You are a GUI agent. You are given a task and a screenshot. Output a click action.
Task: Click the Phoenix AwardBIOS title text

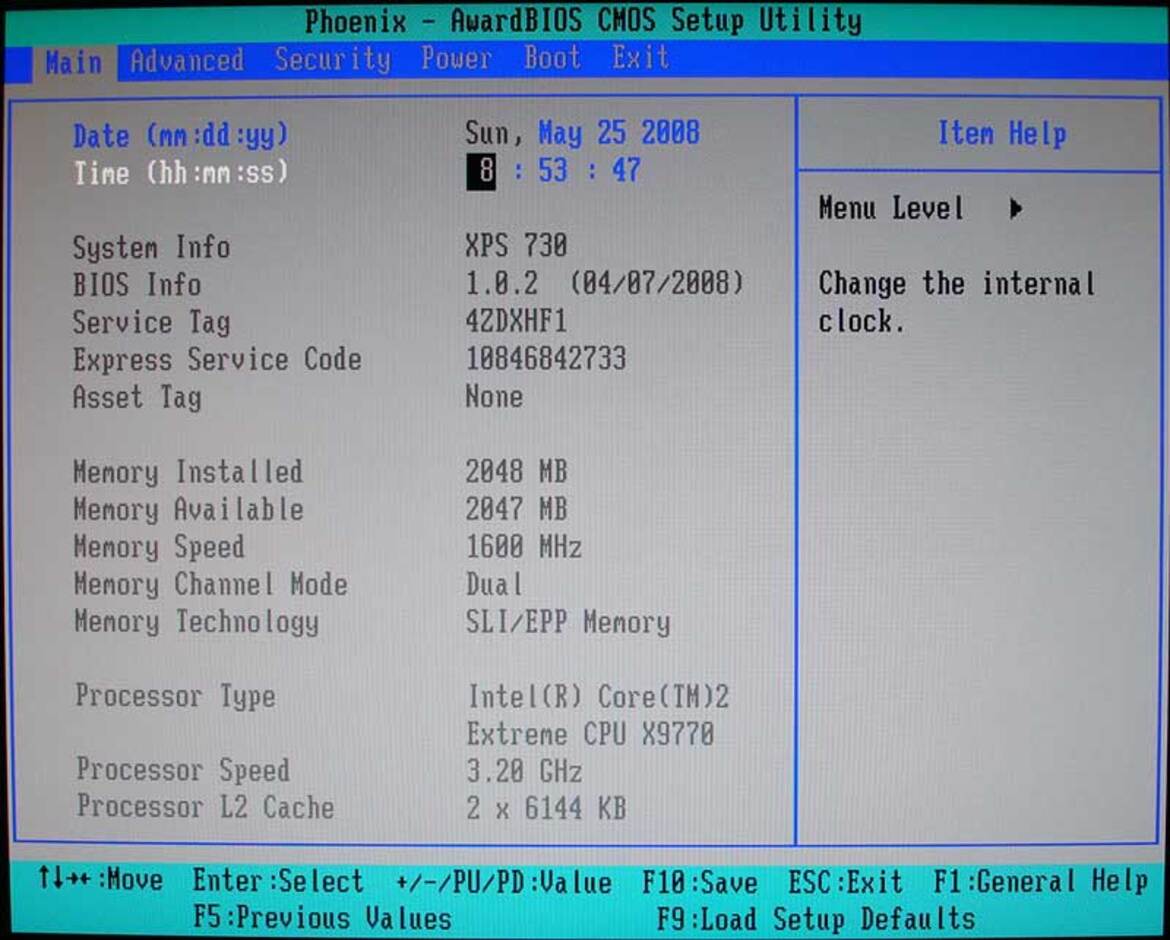pos(584,21)
